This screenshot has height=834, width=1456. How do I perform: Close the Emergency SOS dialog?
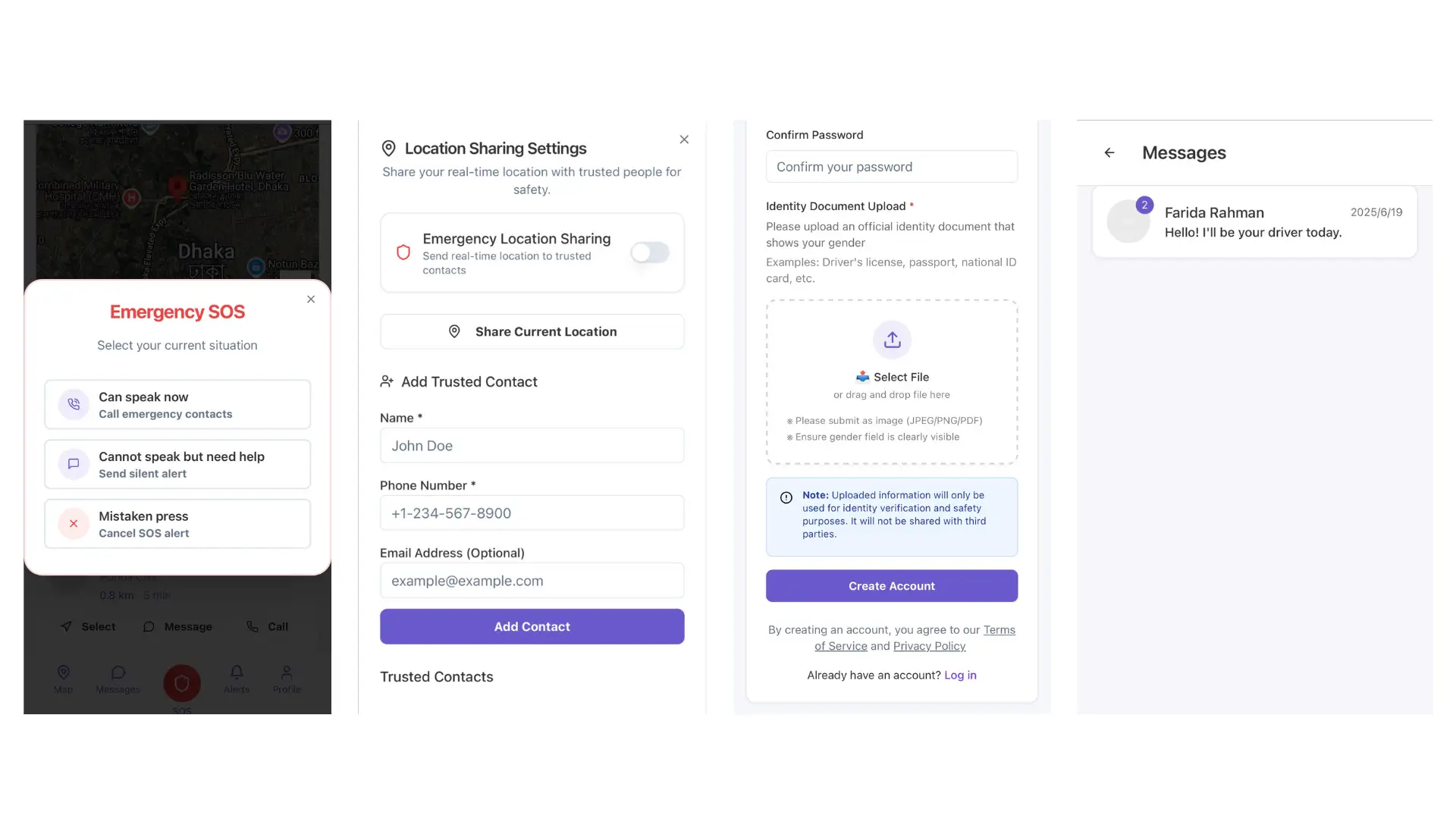coord(311,299)
